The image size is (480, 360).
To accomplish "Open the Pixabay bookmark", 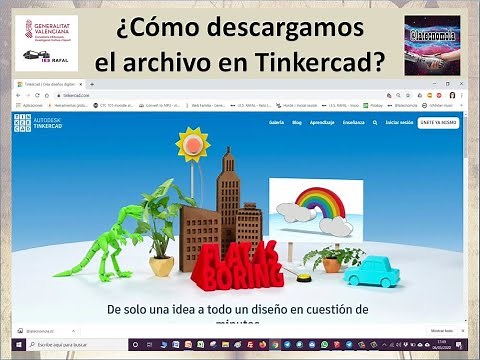I will point(373,105).
